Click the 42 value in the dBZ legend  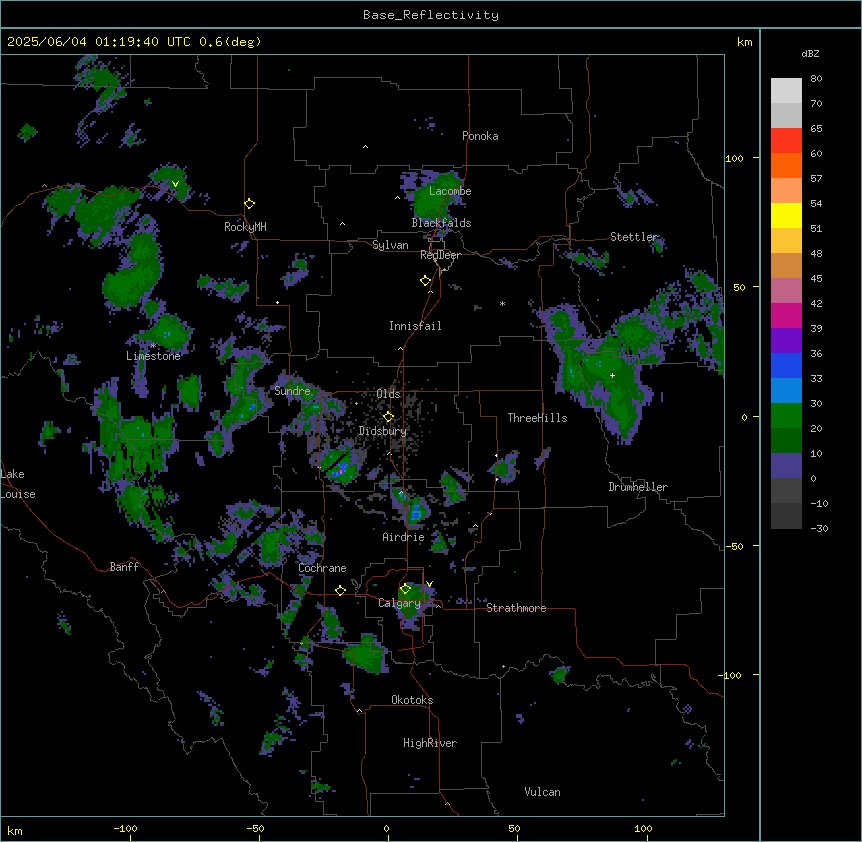tap(816, 303)
